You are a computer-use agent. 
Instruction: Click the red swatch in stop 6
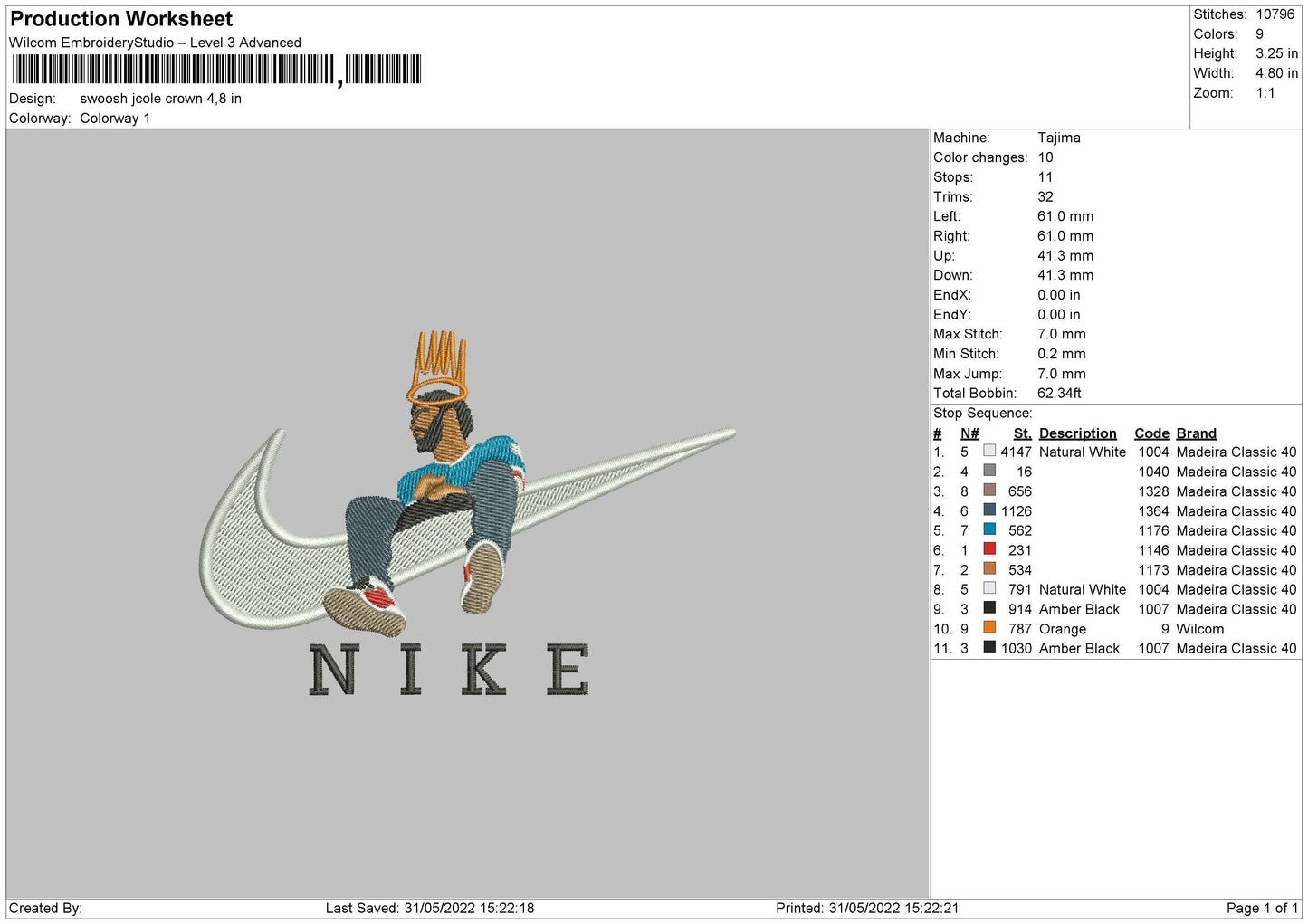coord(989,549)
